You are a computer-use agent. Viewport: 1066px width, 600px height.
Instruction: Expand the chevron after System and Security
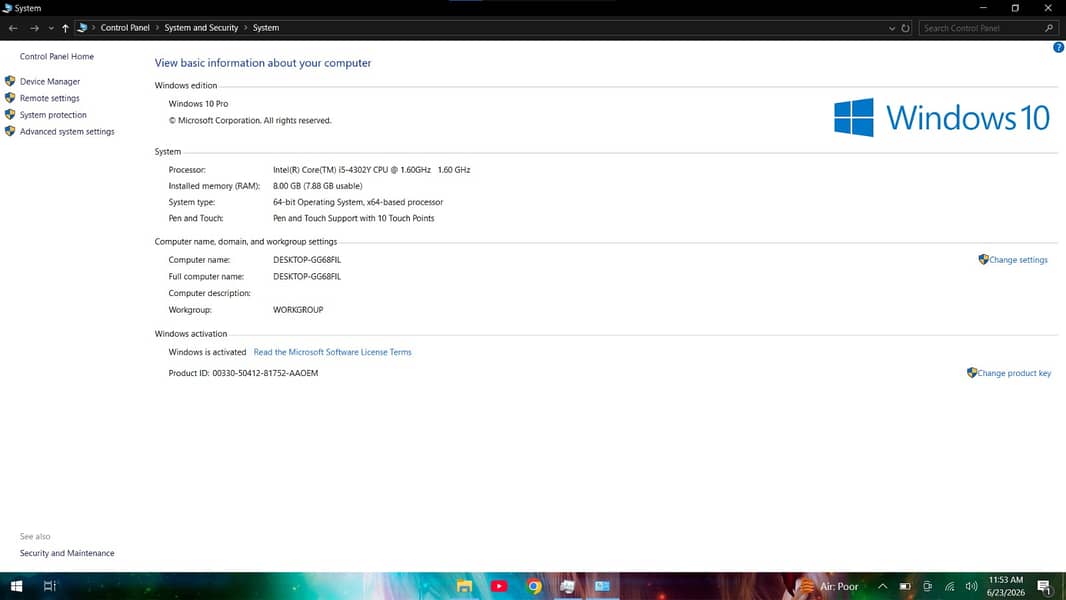(245, 28)
